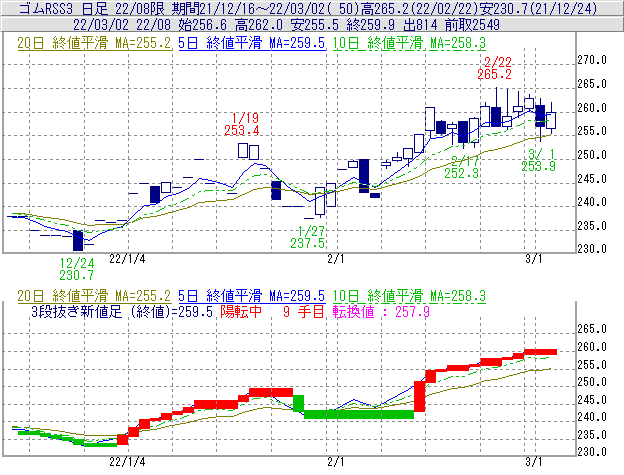This screenshot has width=624, height=475.
Task: Click the long green new-price bar in lower chart
Action: [359, 414]
